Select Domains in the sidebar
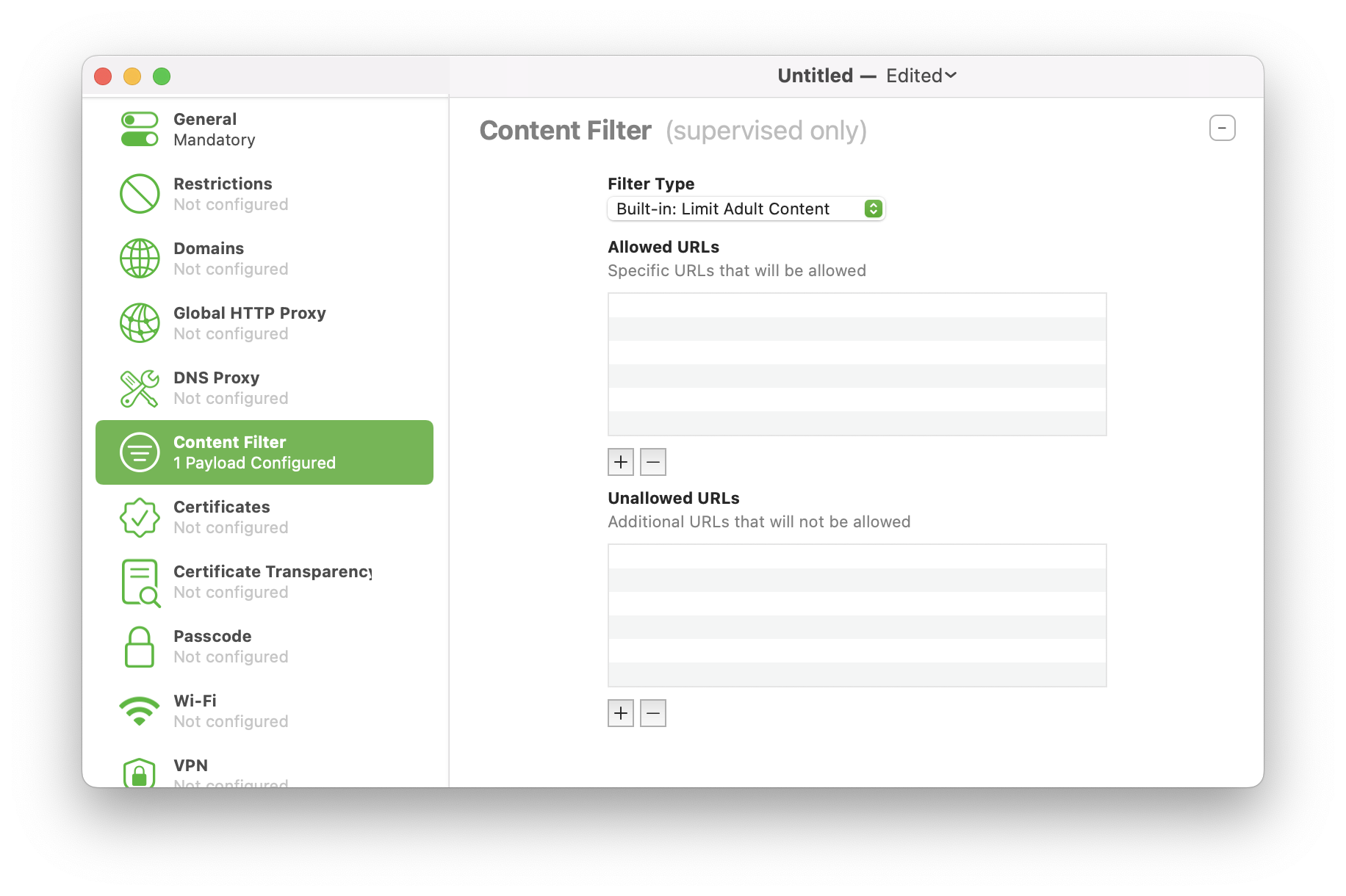 [x=264, y=259]
